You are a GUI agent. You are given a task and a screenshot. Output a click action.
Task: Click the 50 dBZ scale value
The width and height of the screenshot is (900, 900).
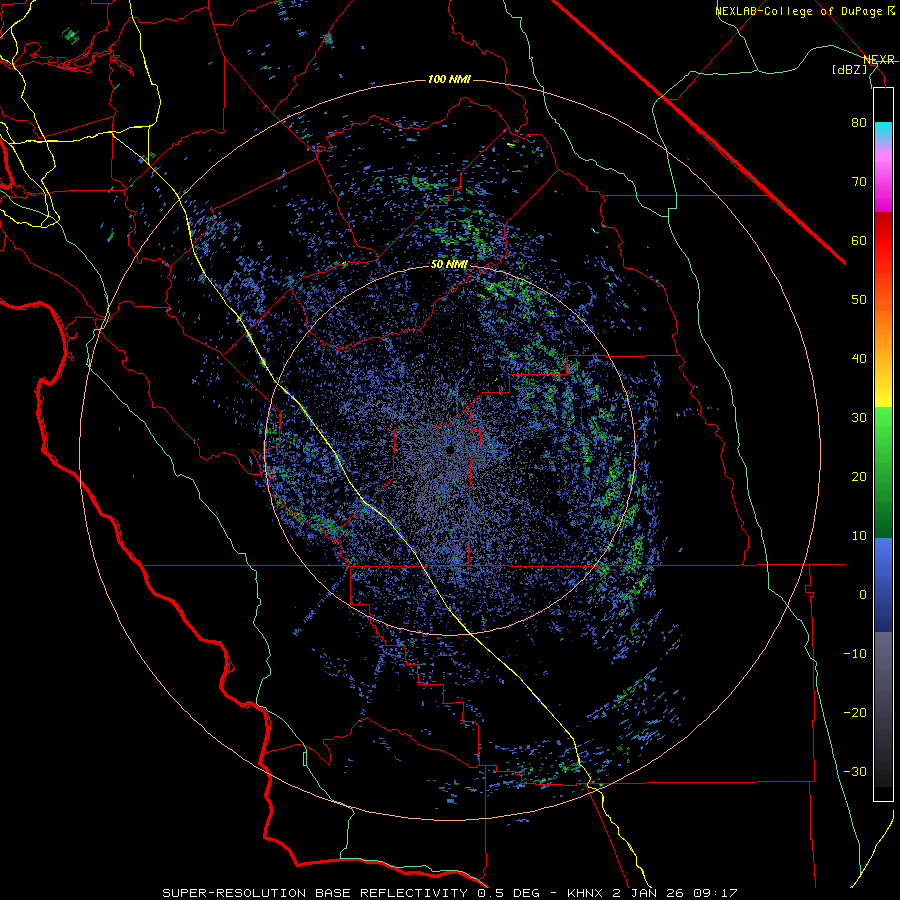point(859,300)
